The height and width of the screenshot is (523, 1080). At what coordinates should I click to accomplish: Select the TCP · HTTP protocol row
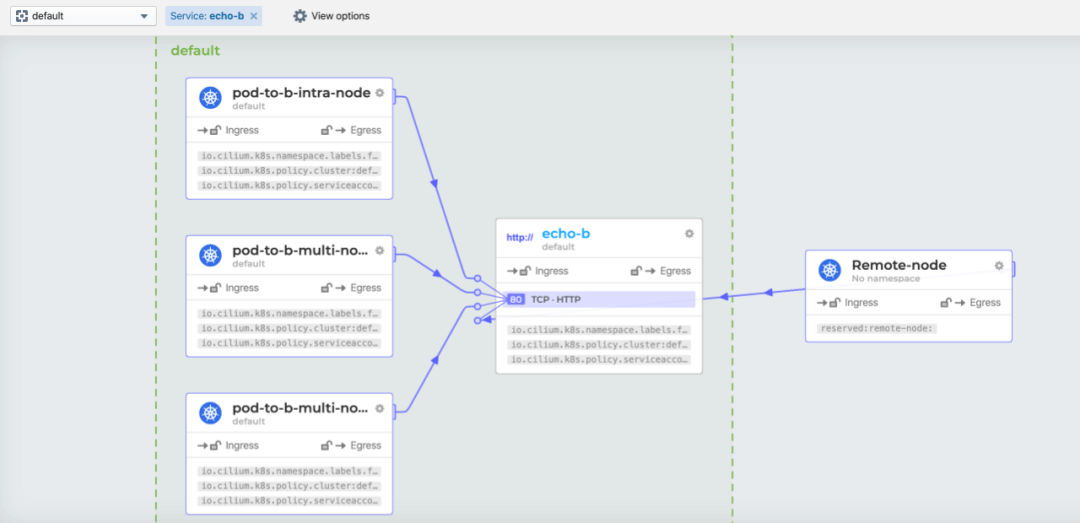(x=601, y=300)
